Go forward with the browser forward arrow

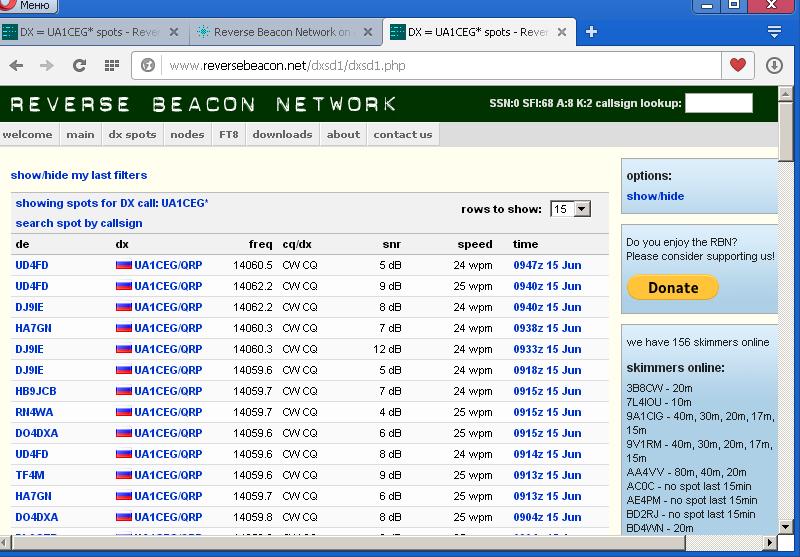[47, 66]
